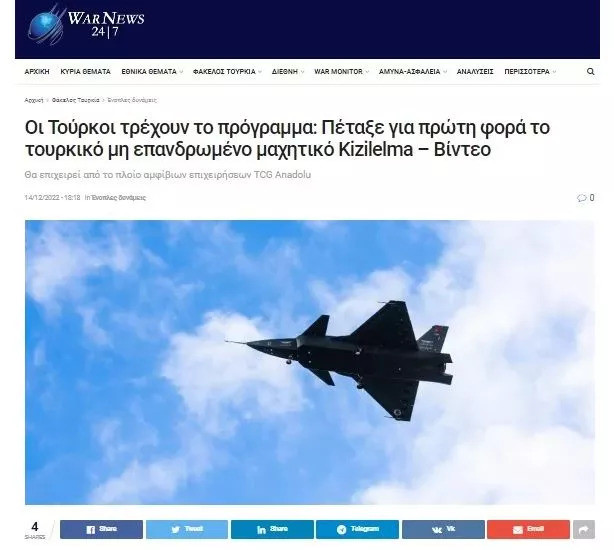
Task: Share article via Facebook button
Action: [101, 529]
